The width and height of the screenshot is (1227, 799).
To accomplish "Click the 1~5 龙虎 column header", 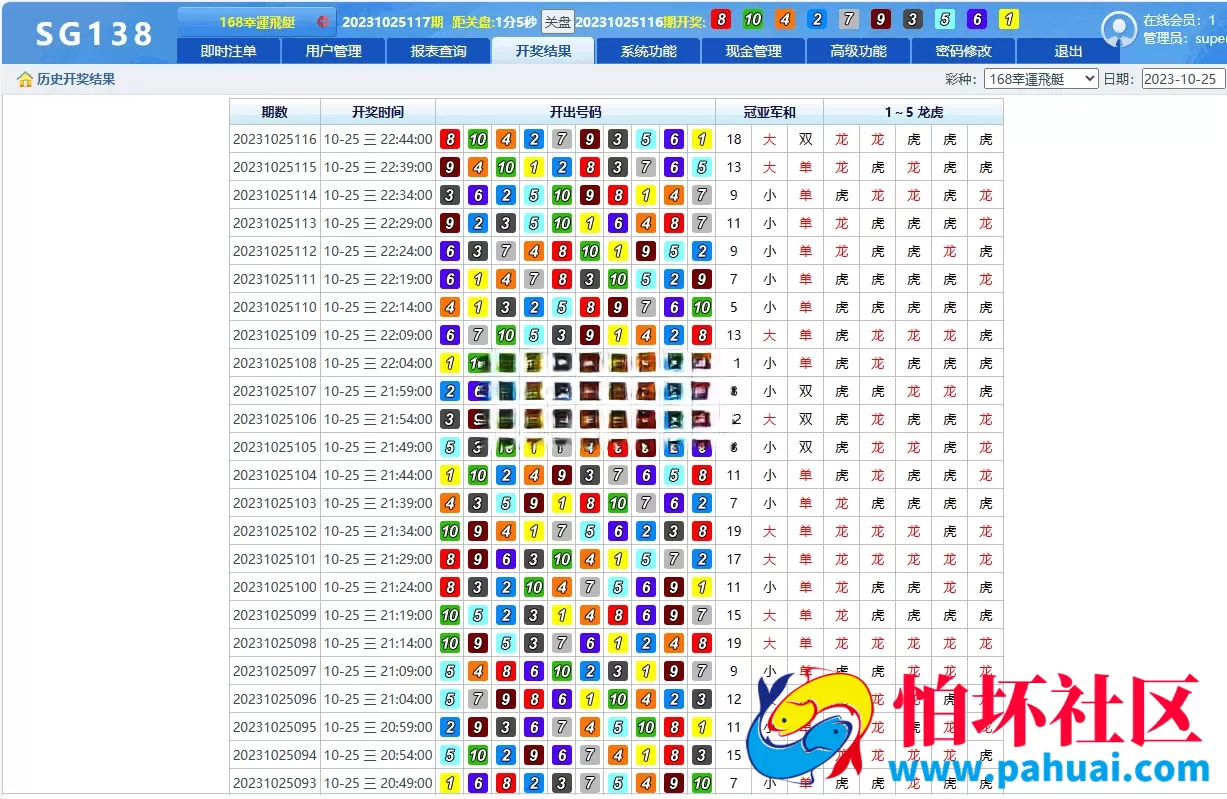I will pos(914,113).
